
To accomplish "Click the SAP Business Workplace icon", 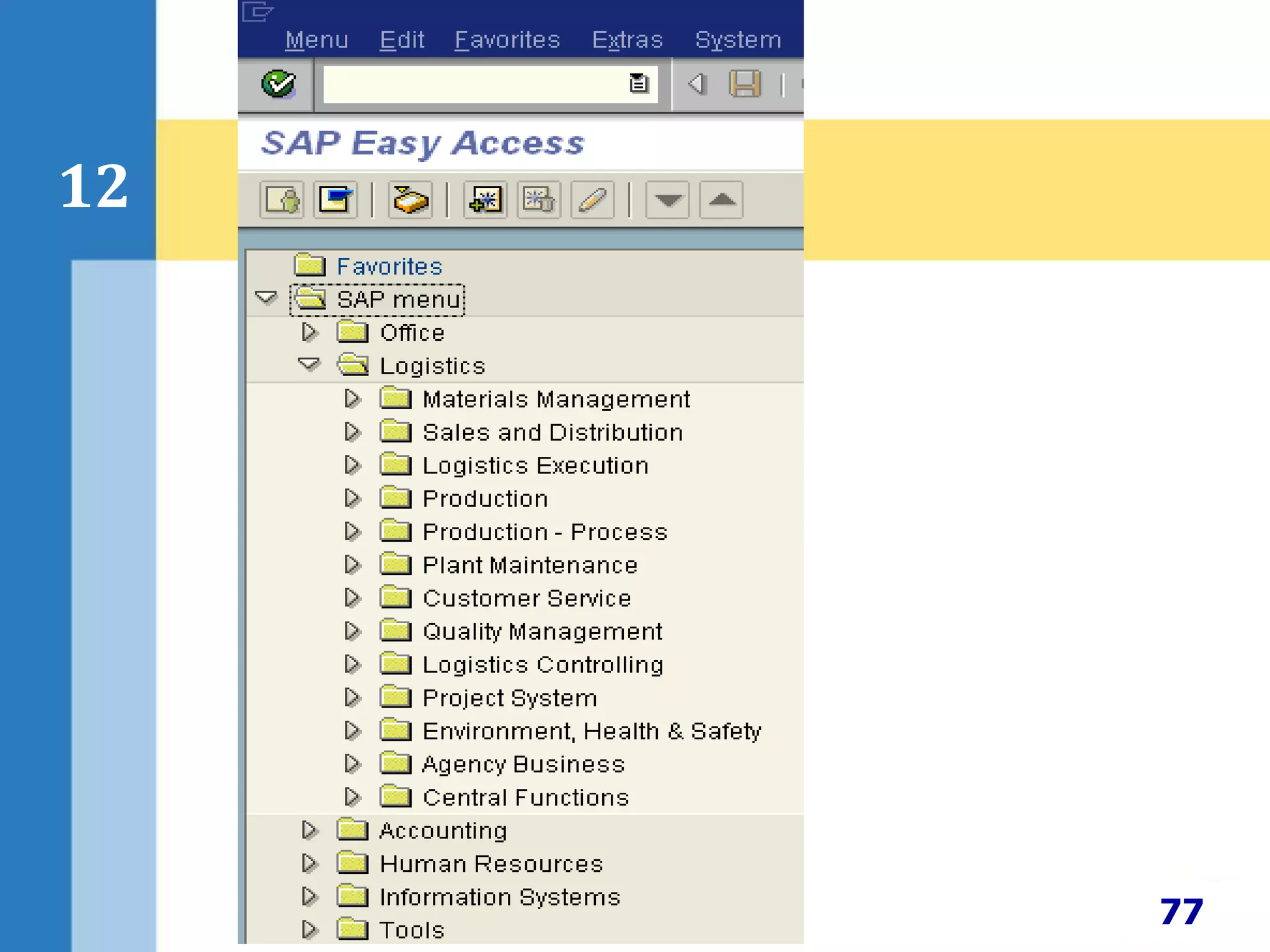I will pos(410,200).
